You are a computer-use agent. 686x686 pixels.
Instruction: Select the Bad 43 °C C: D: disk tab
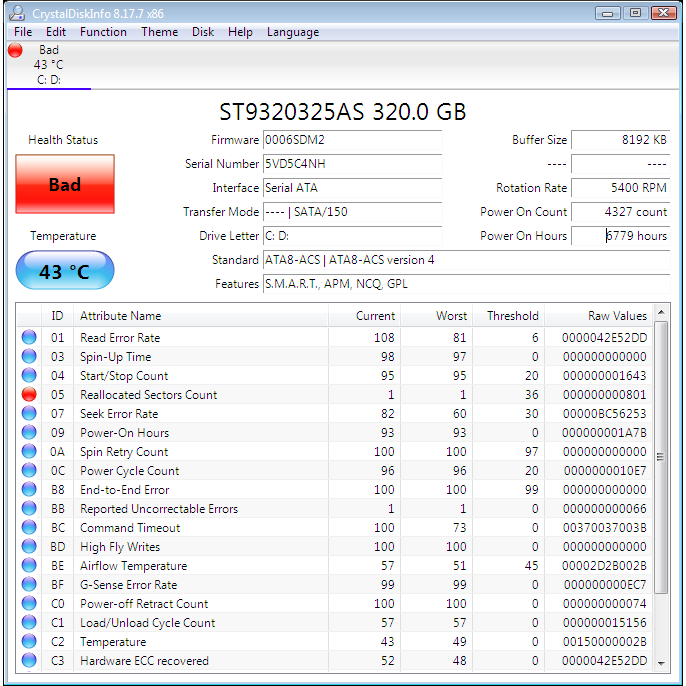(49, 65)
